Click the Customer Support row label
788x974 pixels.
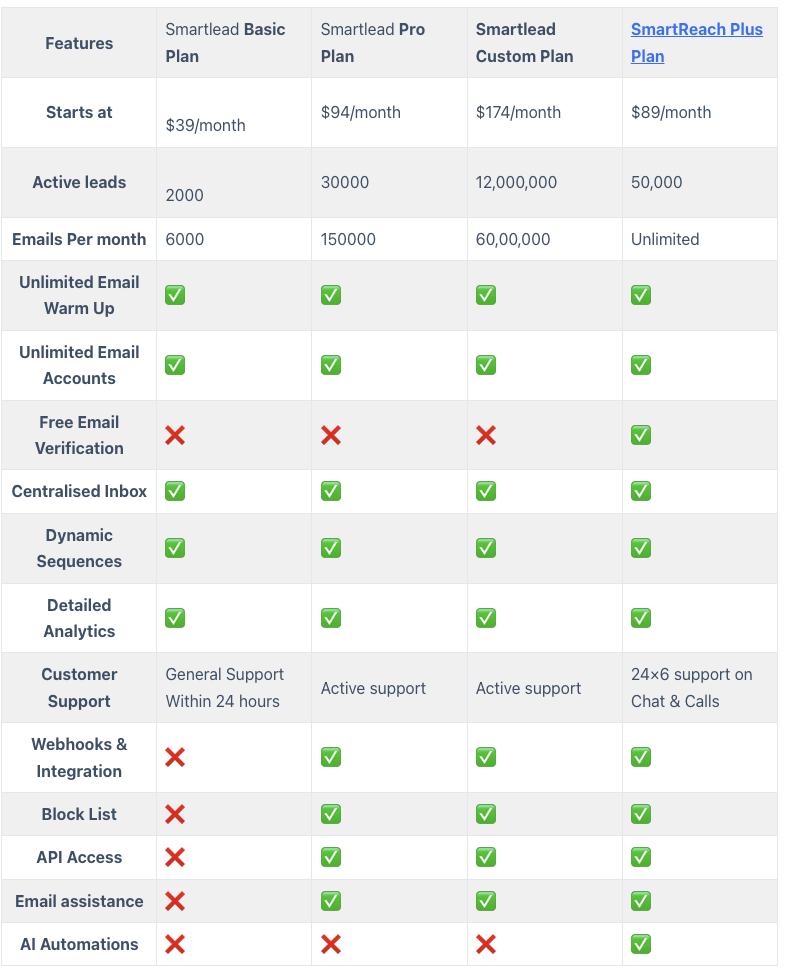coord(79,688)
